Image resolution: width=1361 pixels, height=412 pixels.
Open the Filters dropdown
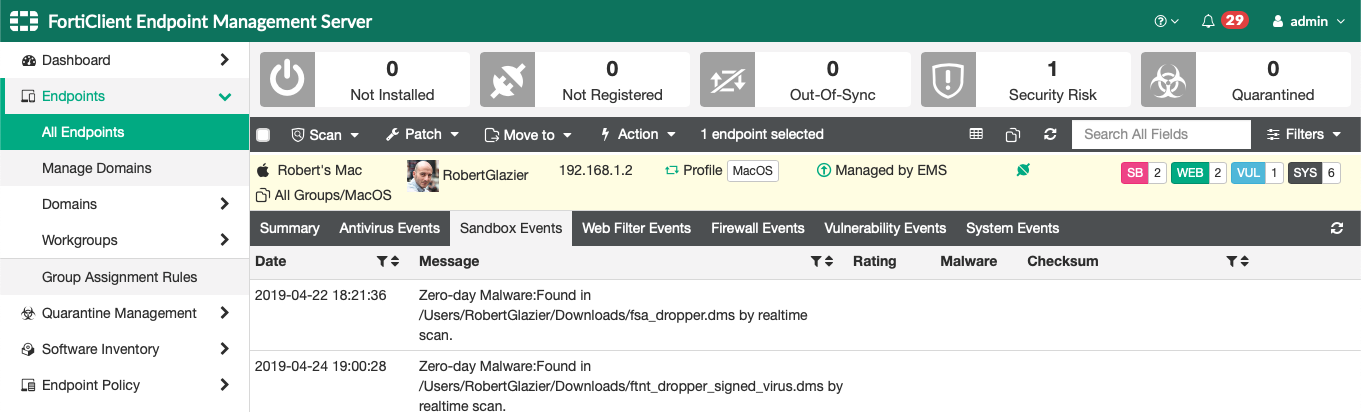click(x=1303, y=134)
